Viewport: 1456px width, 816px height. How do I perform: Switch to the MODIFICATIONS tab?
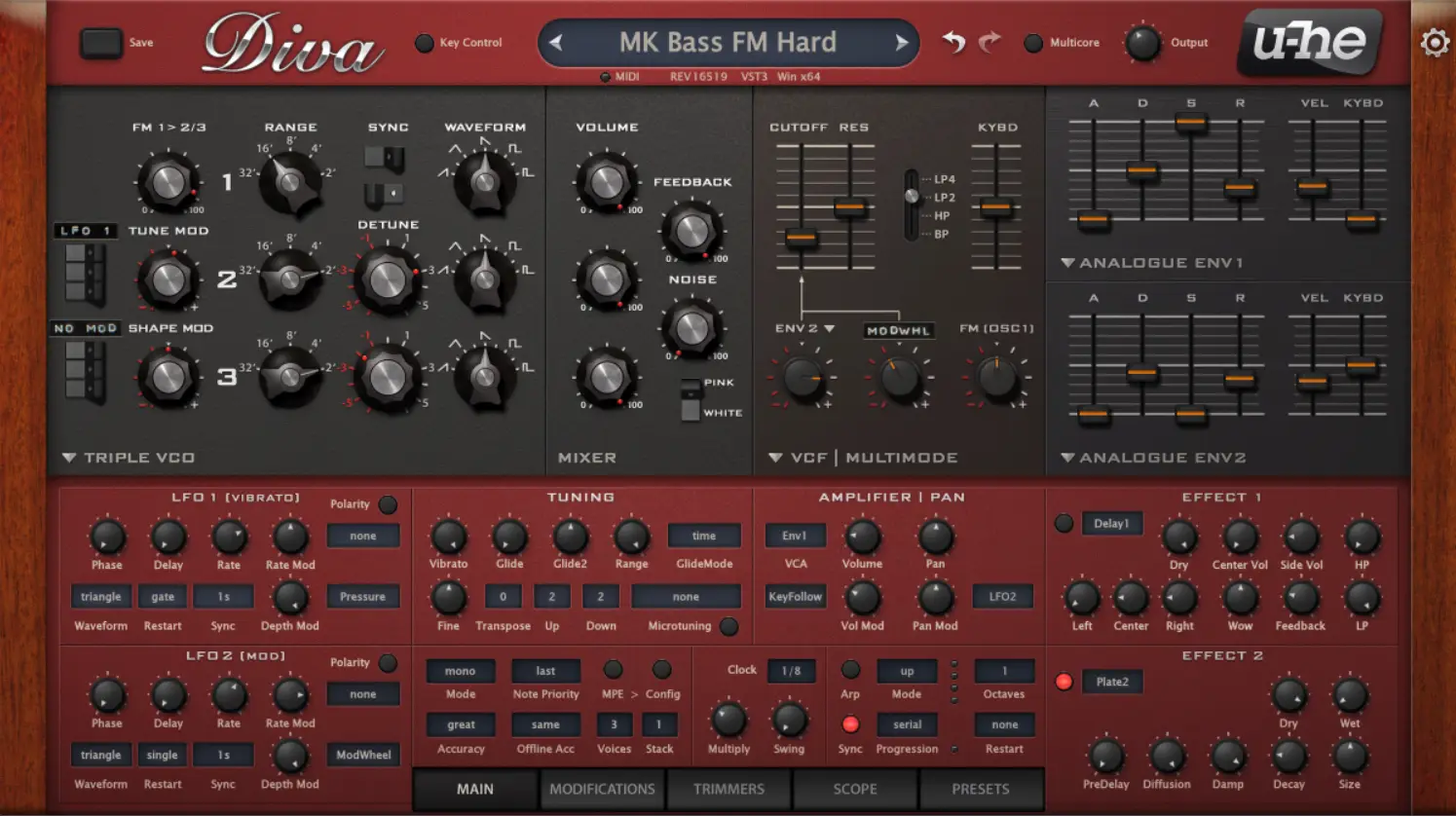601,789
